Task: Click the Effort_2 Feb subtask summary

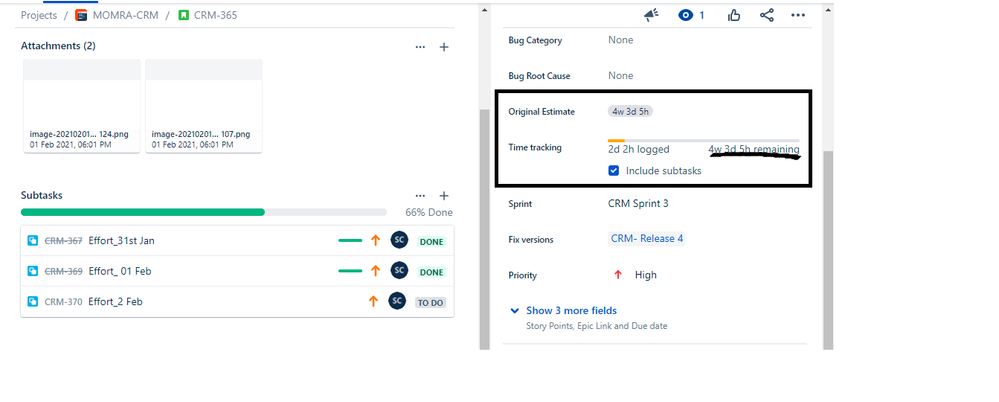Action: coord(115,302)
